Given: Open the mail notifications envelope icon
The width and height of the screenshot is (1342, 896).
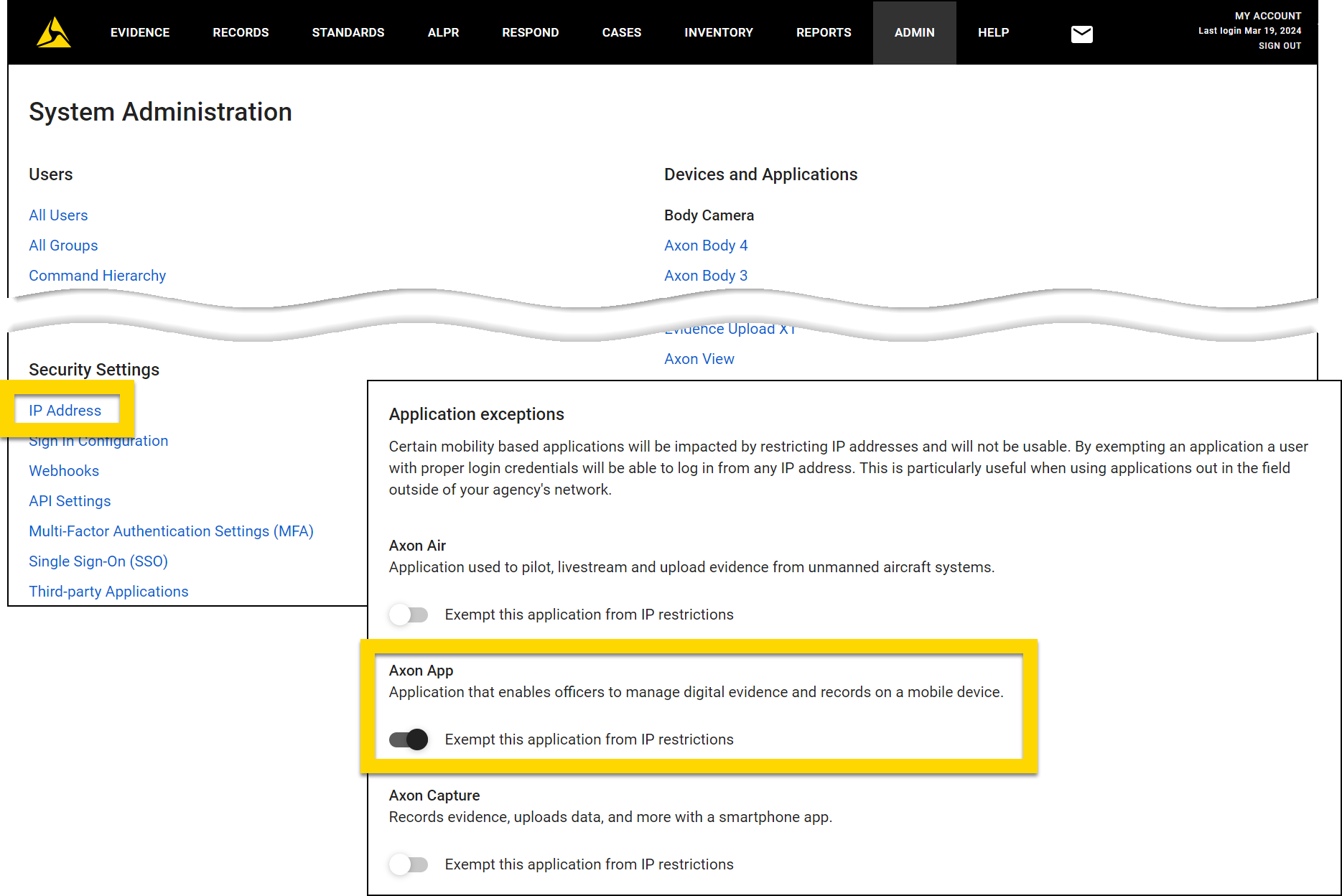Looking at the screenshot, I should pyautogui.click(x=1081, y=33).
